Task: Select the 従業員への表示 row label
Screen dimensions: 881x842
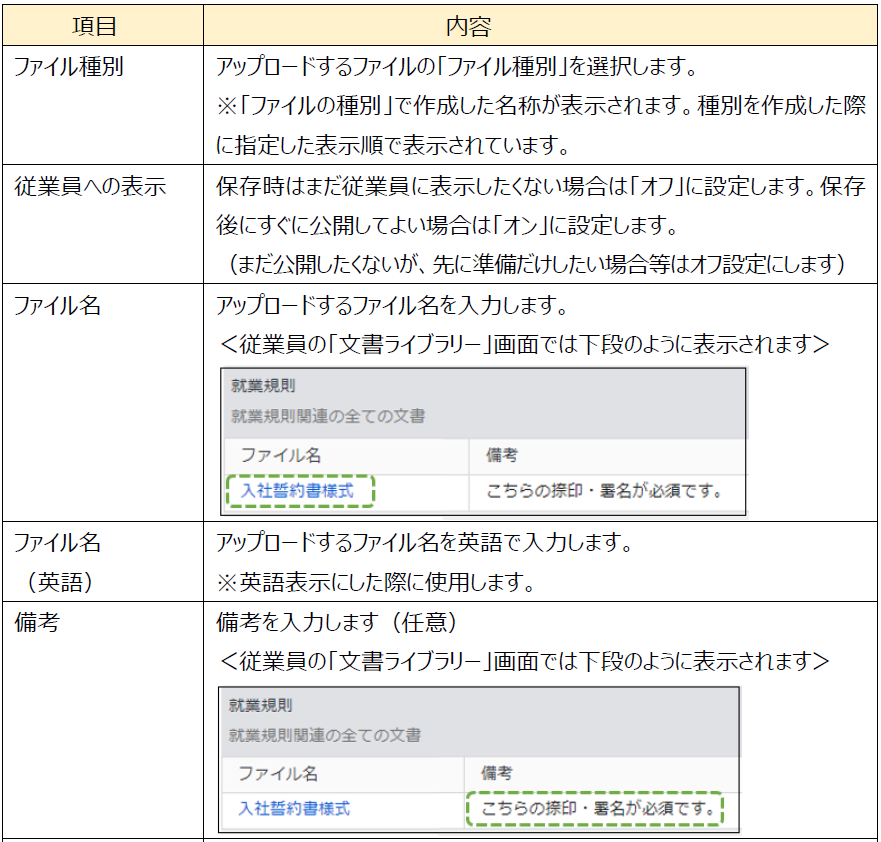Action: pos(89,187)
